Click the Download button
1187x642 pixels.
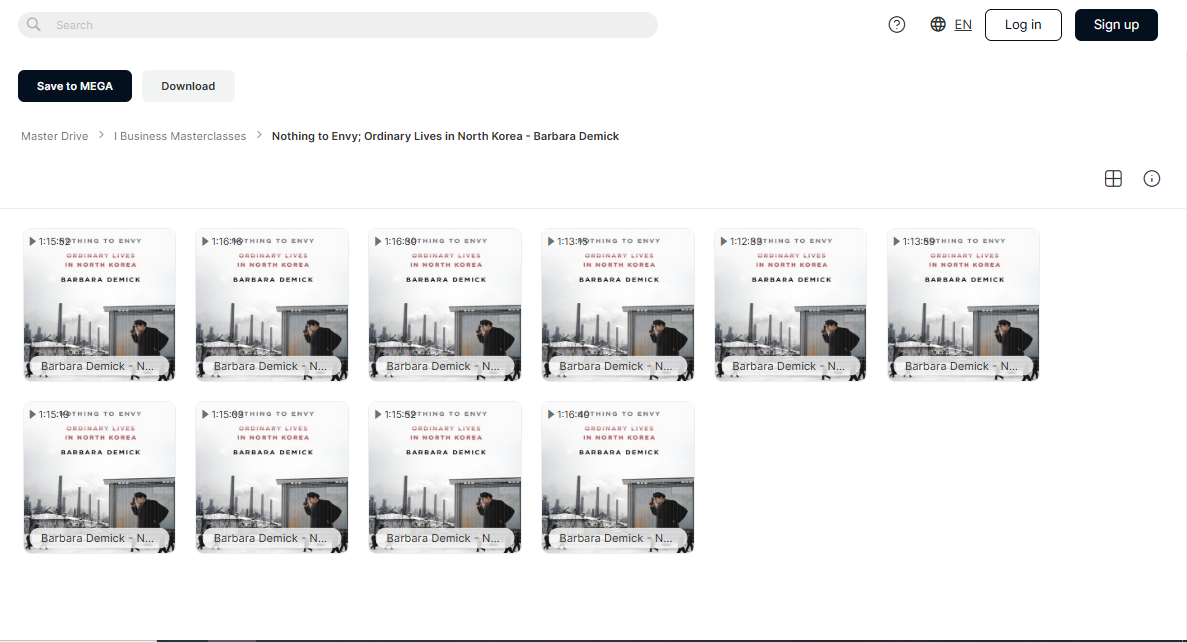tap(188, 86)
